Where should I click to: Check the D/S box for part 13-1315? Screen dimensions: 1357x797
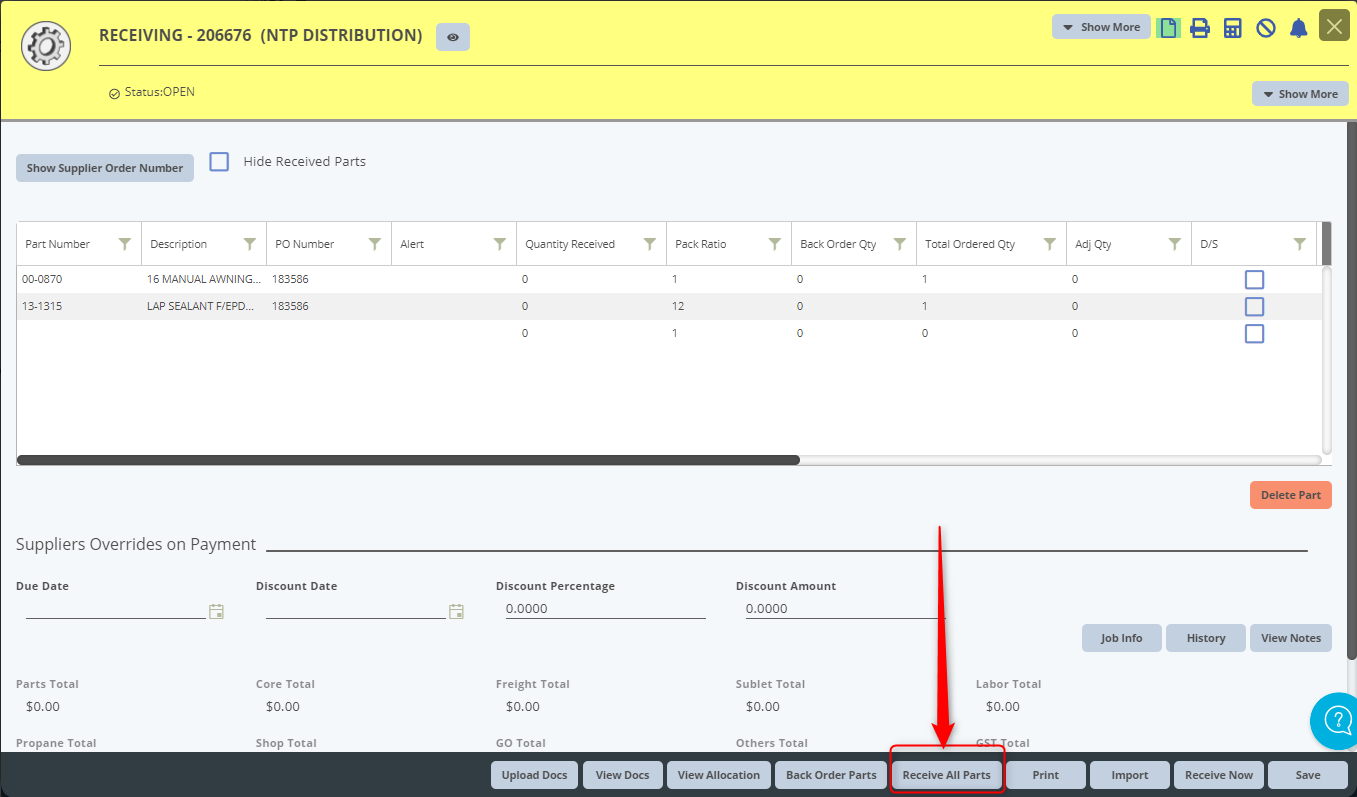pos(1254,307)
